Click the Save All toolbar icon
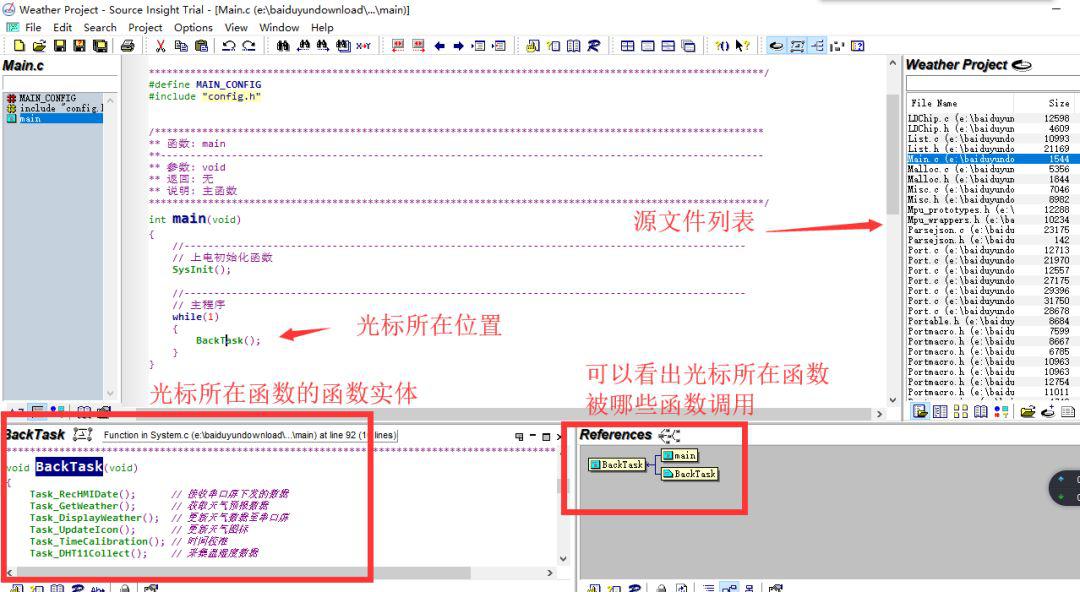The width and height of the screenshot is (1080, 592). [x=100, y=46]
